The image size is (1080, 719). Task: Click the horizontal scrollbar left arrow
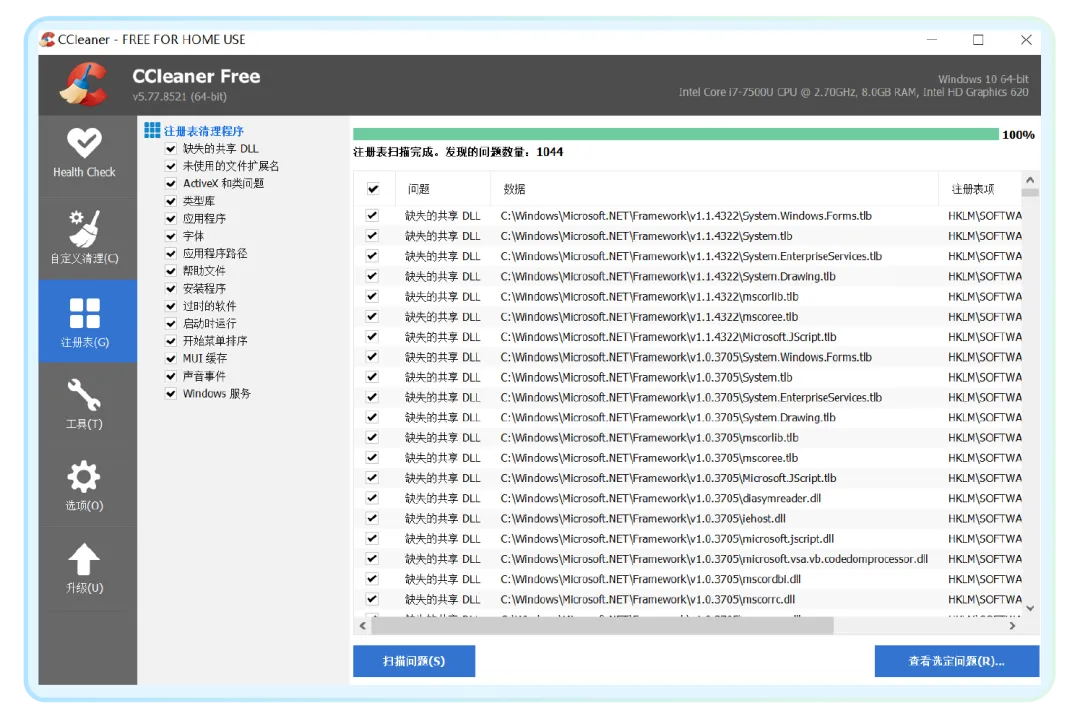point(363,626)
